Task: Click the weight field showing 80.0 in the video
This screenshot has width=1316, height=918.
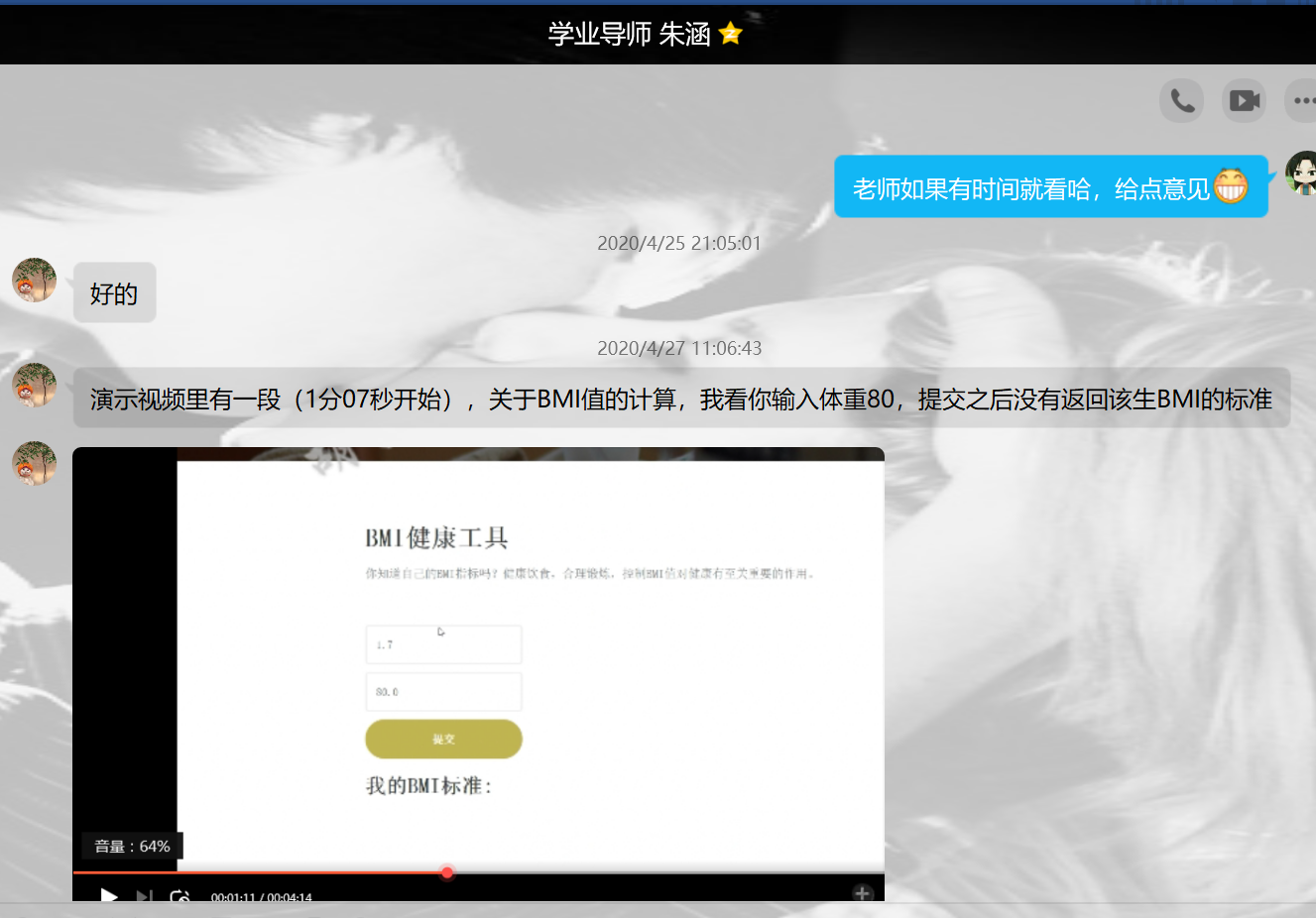Action: coord(443,692)
